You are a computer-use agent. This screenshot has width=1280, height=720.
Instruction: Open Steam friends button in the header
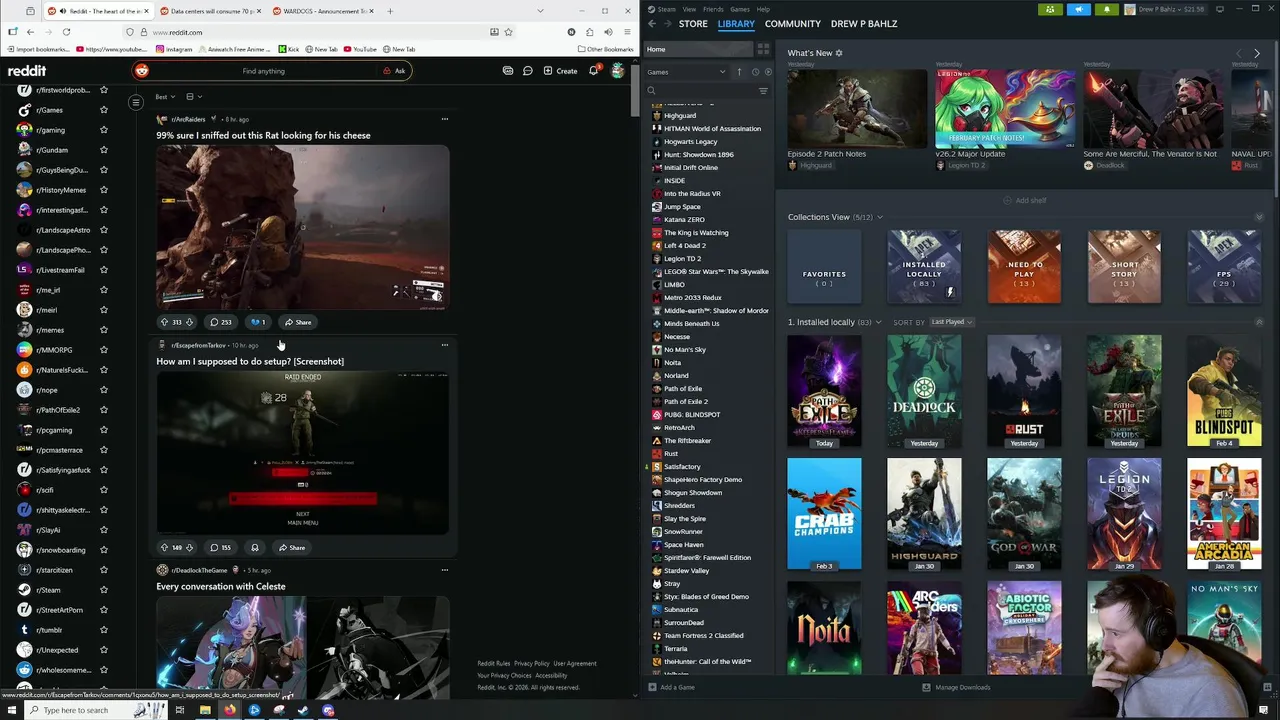pyautogui.click(x=1049, y=9)
